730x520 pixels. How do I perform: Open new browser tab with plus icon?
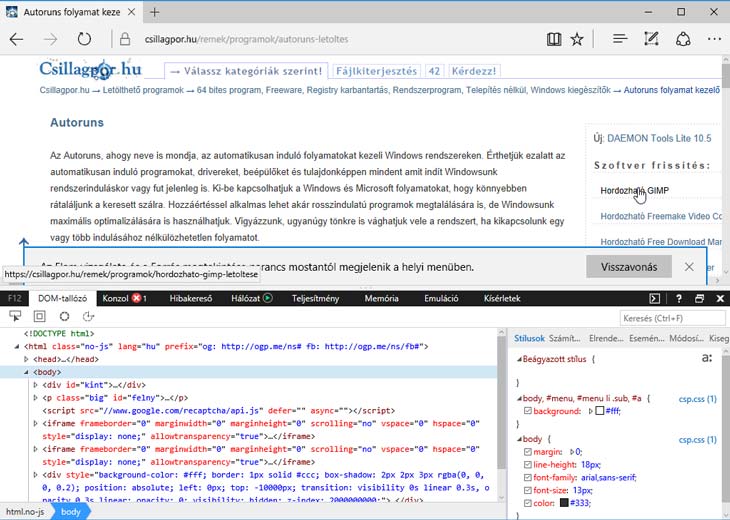coord(155,11)
